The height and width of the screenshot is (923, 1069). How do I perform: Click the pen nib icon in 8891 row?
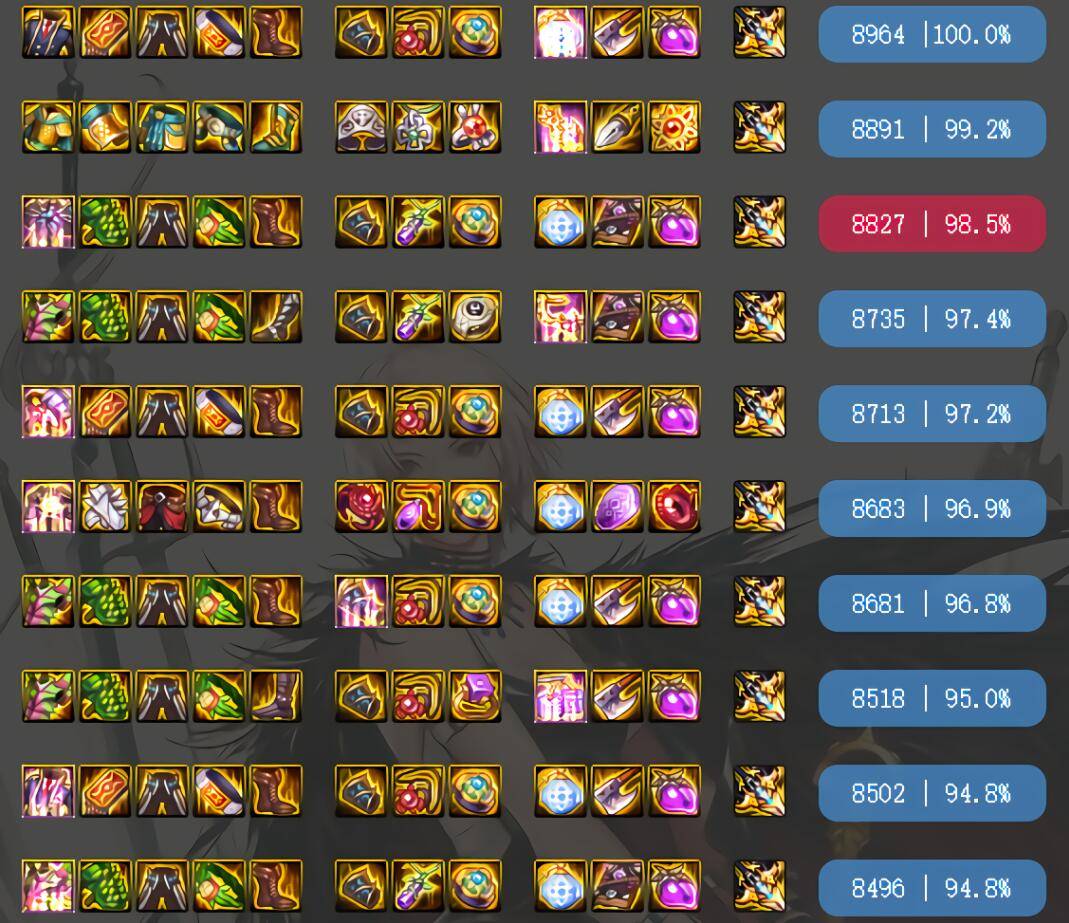point(617,127)
